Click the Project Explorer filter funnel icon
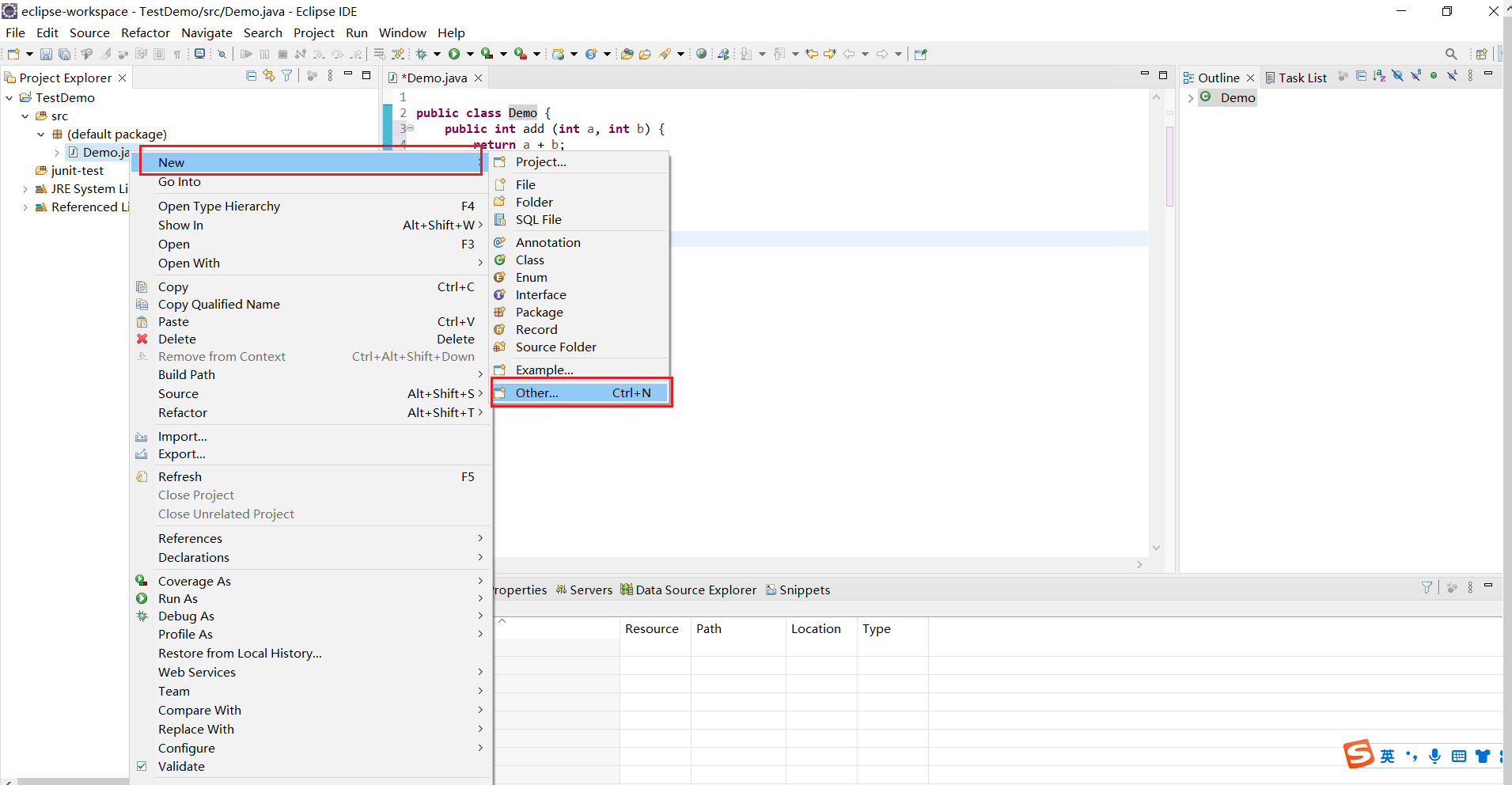 287,76
